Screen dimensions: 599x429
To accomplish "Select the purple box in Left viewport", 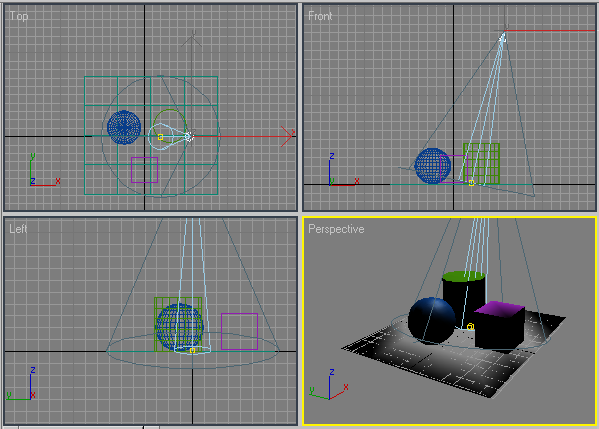I will [x=240, y=331].
